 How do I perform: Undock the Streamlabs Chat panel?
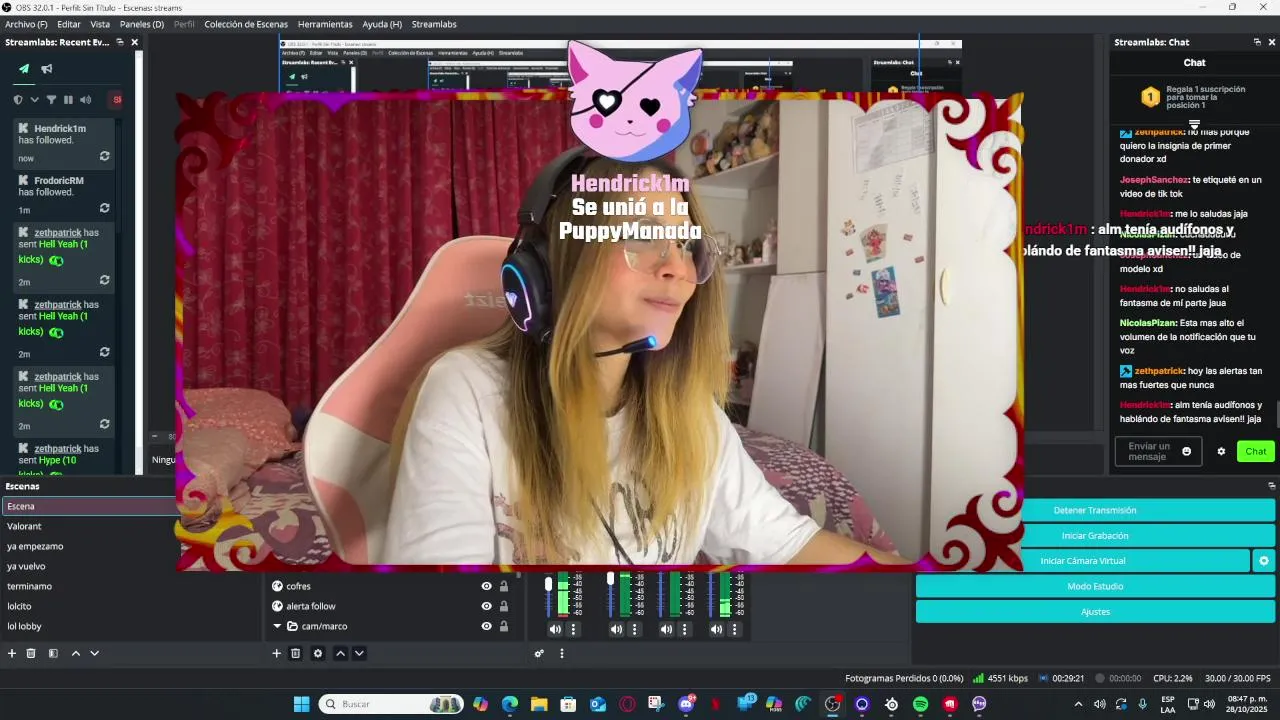[1257, 42]
